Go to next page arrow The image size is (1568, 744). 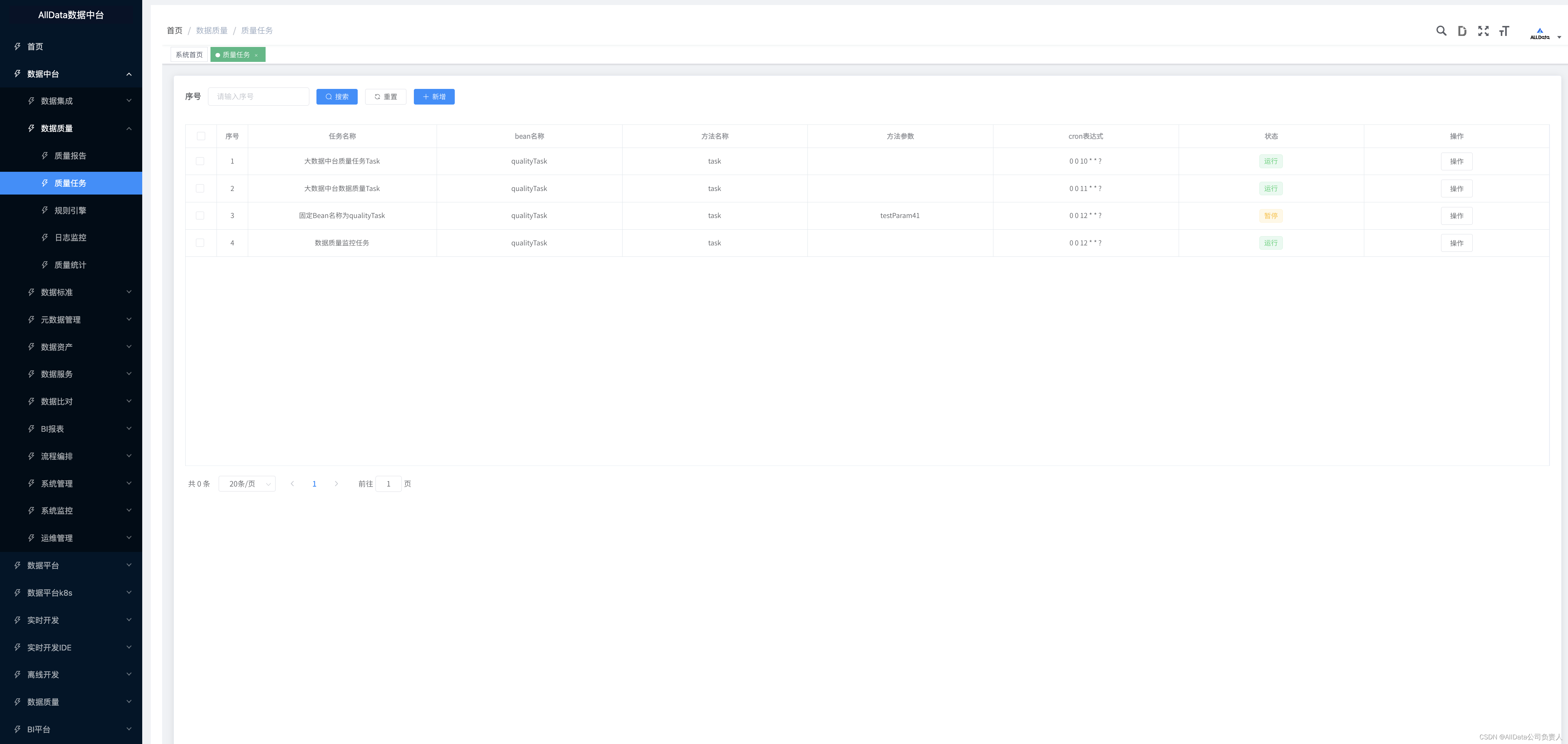(x=336, y=484)
